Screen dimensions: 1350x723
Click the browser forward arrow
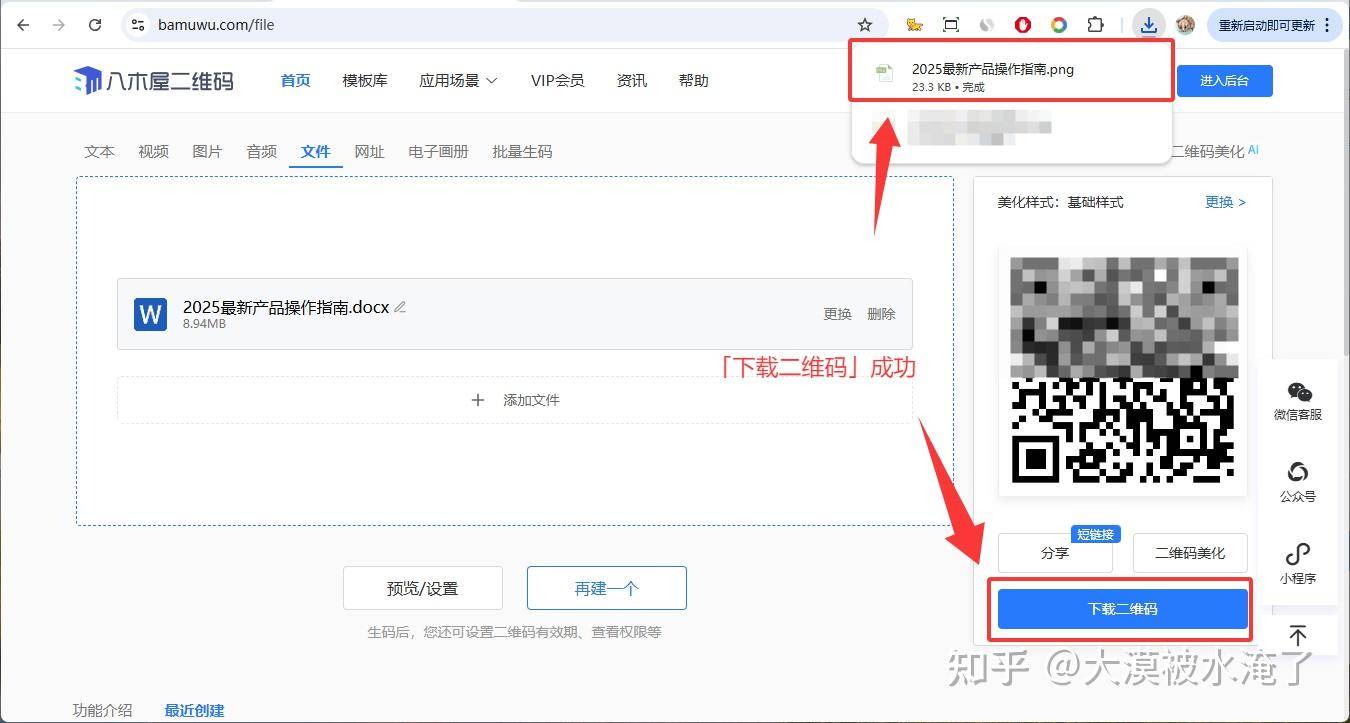59,25
